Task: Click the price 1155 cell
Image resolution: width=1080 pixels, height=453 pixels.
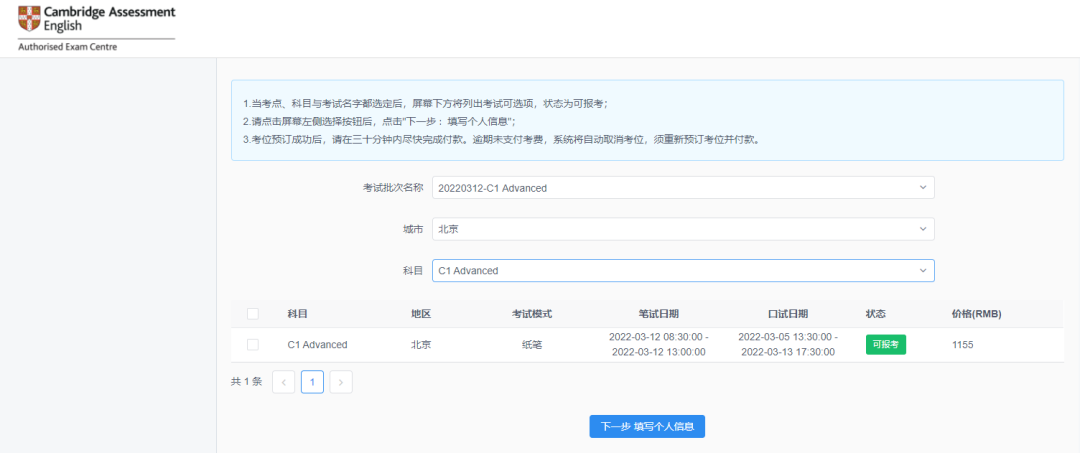Action: pos(962,345)
